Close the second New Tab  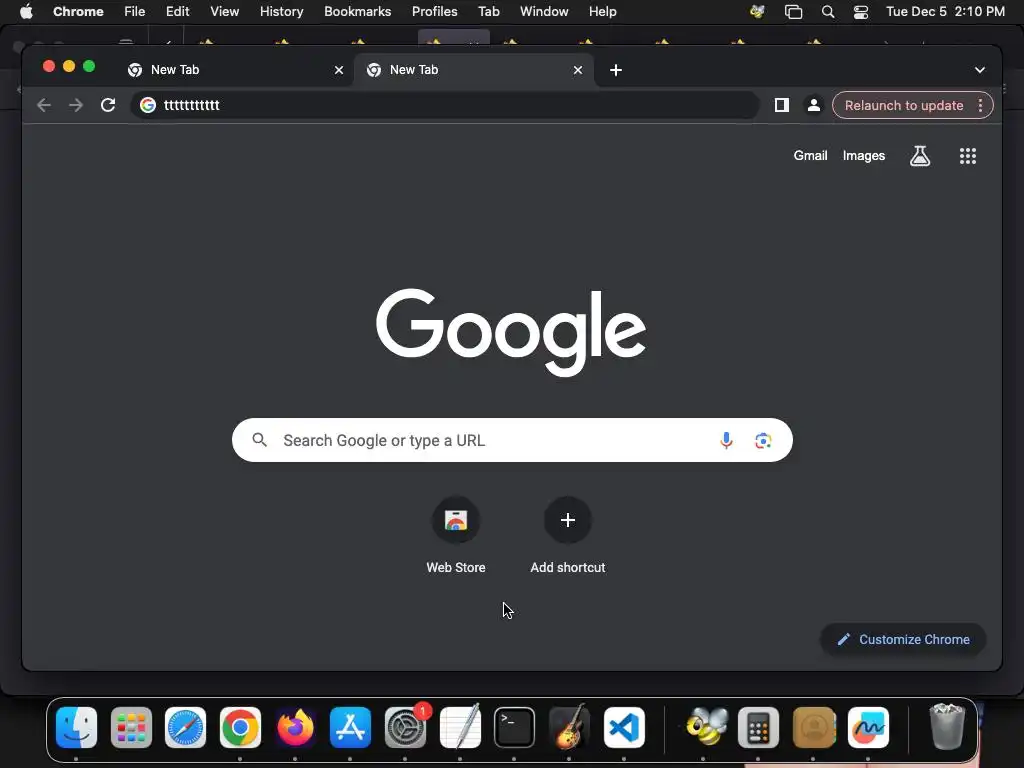click(x=578, y=70)
